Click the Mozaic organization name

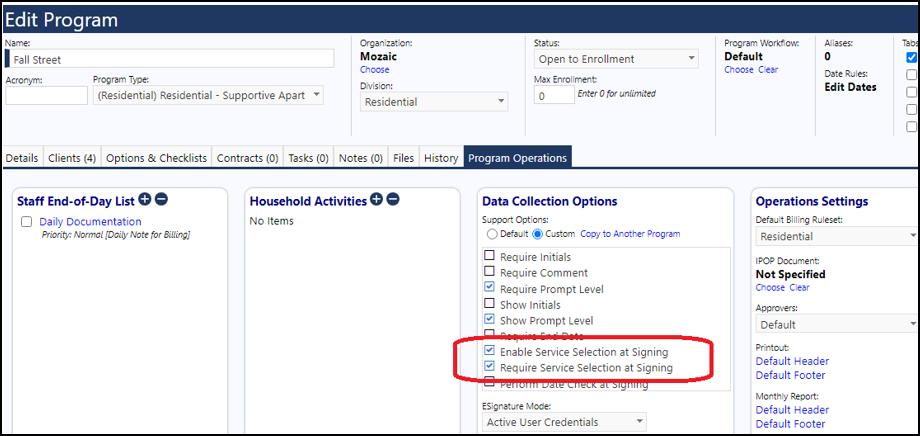click(x=378, y=56)
